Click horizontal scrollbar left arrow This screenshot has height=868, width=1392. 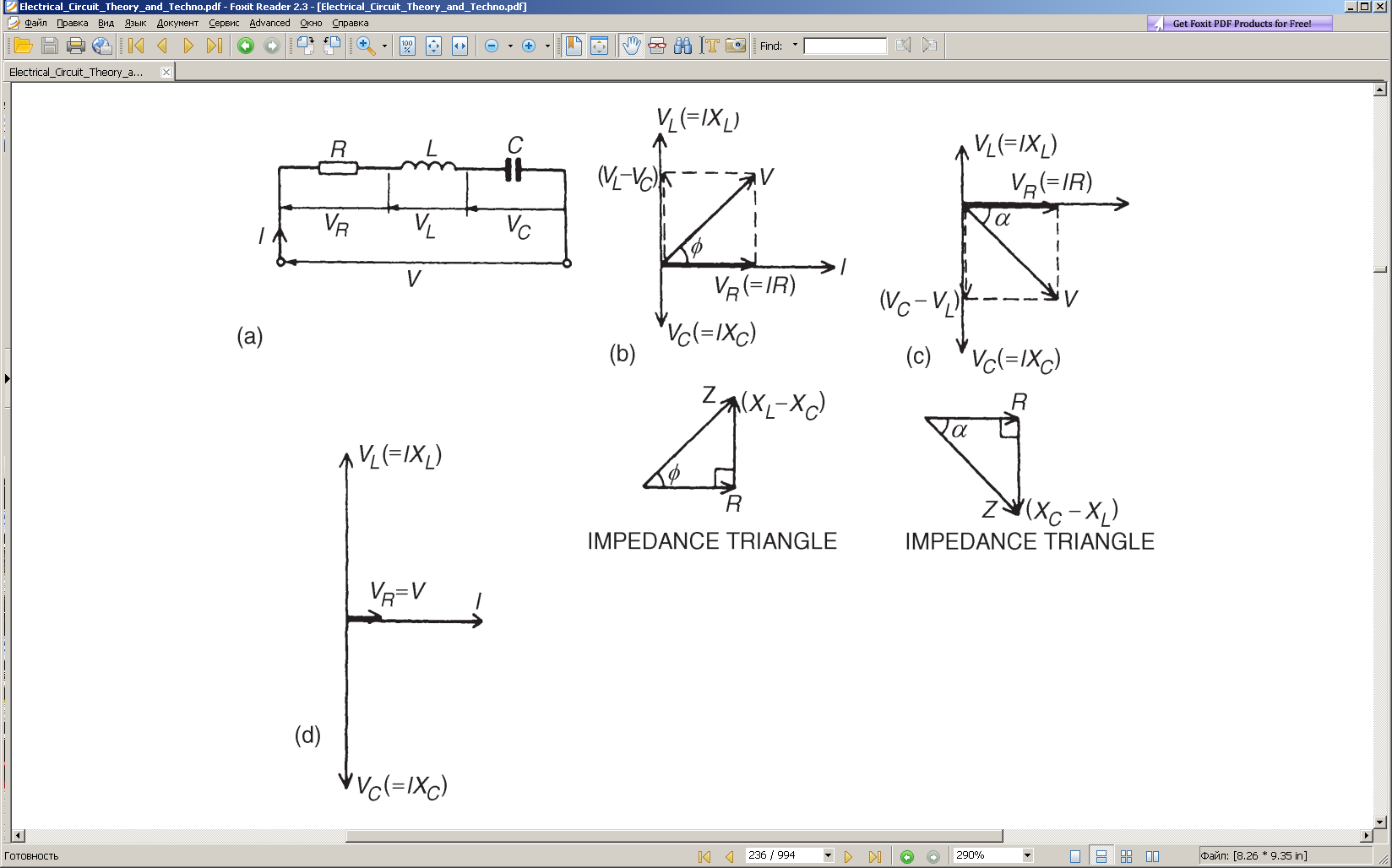click(x=18, y=836)
